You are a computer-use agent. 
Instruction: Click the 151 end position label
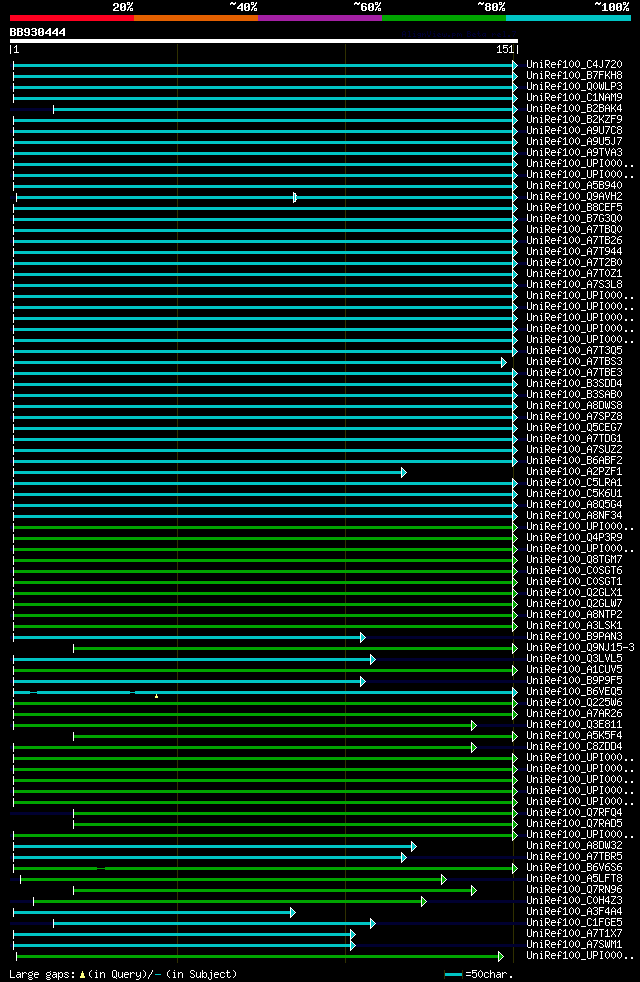tap(505, 49)
